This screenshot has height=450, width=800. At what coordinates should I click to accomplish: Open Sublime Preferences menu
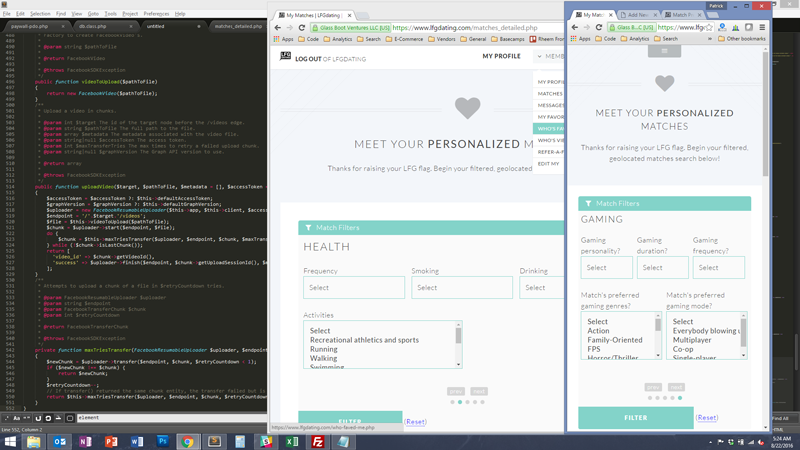(x=156, y=14)
